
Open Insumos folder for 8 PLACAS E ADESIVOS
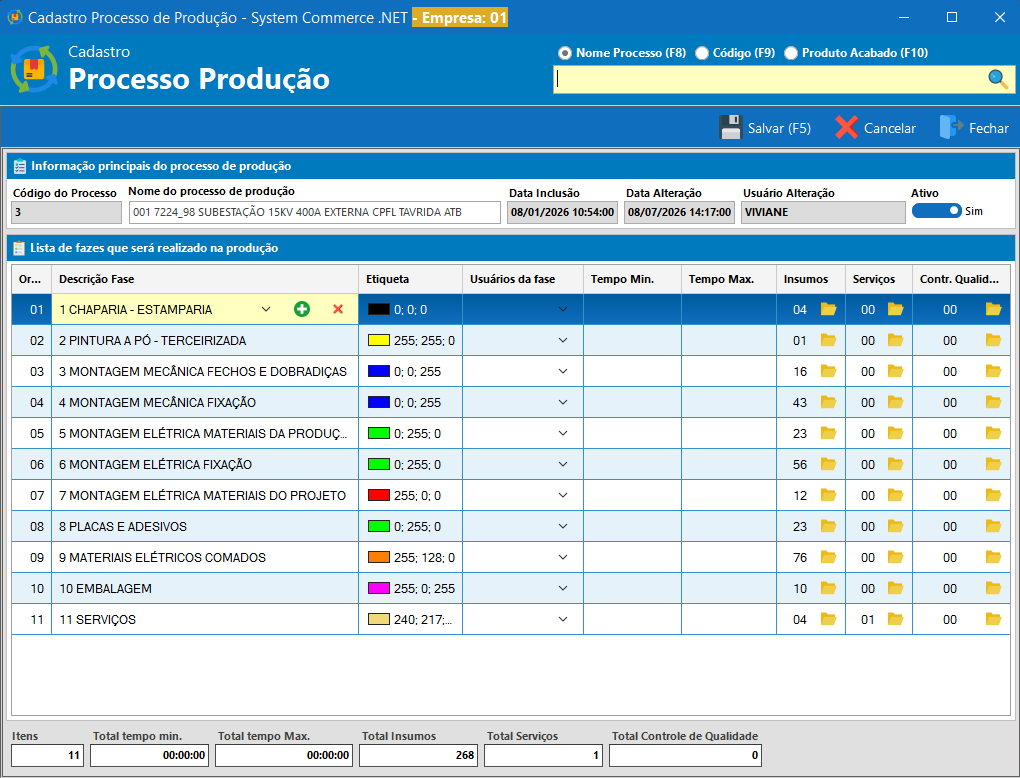tap(828, 526)
